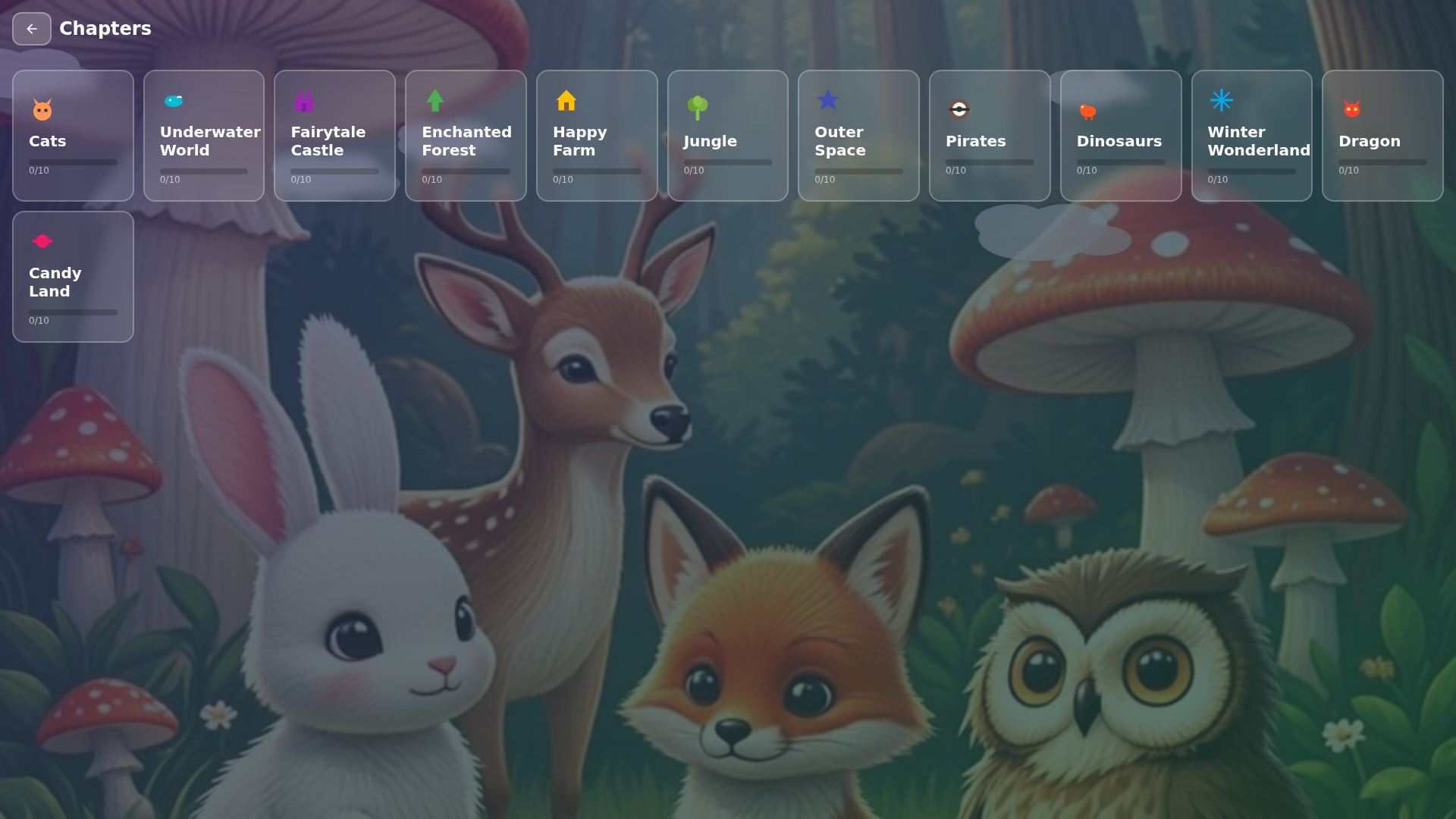This screenshot has height=819, width=1456.
Task: Click the Winter Wonderland progress bar
Action: [x=1252, y=171]
